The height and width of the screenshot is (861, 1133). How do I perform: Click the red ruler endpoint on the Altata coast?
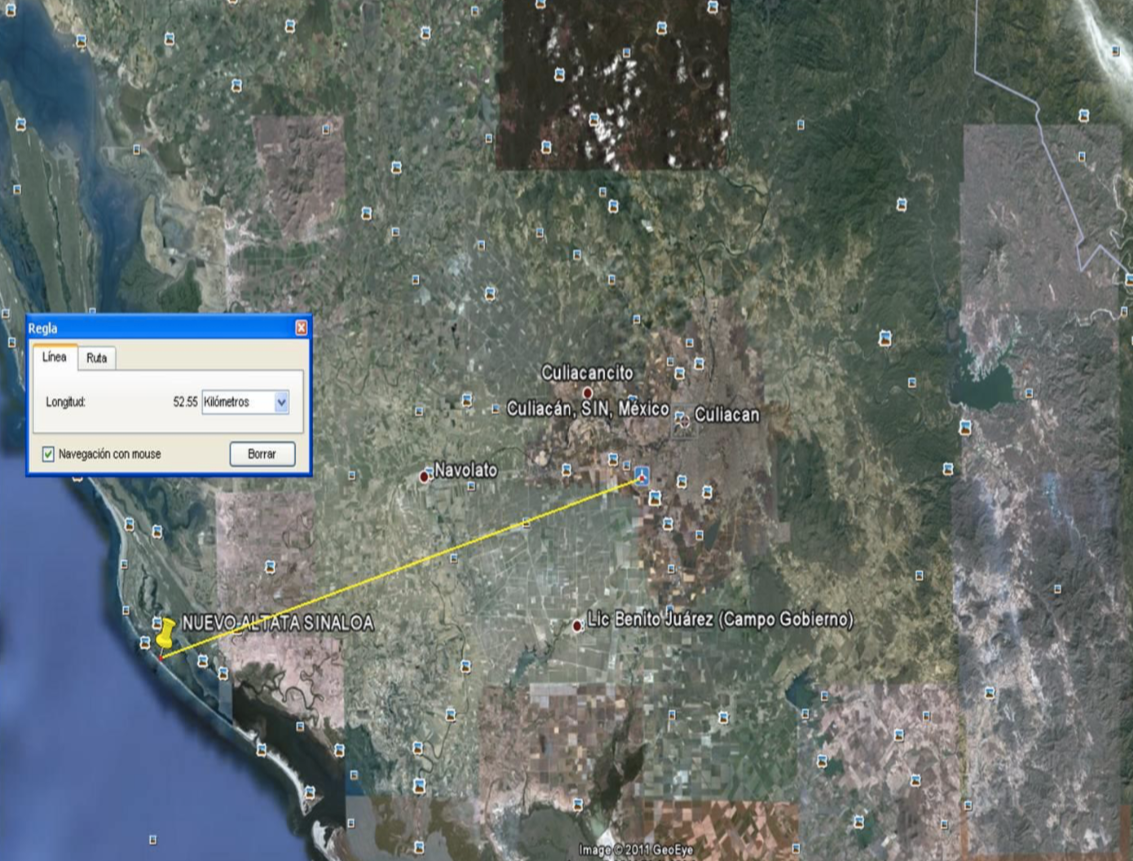[160, 658]
